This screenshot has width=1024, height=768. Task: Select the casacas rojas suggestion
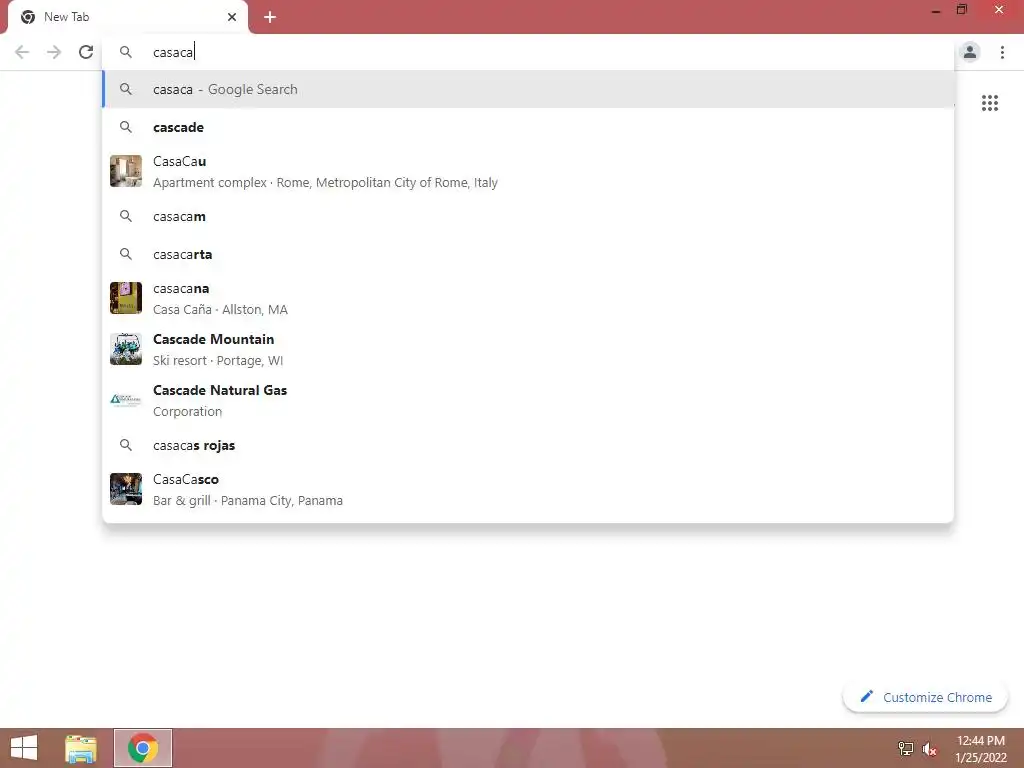528,445
